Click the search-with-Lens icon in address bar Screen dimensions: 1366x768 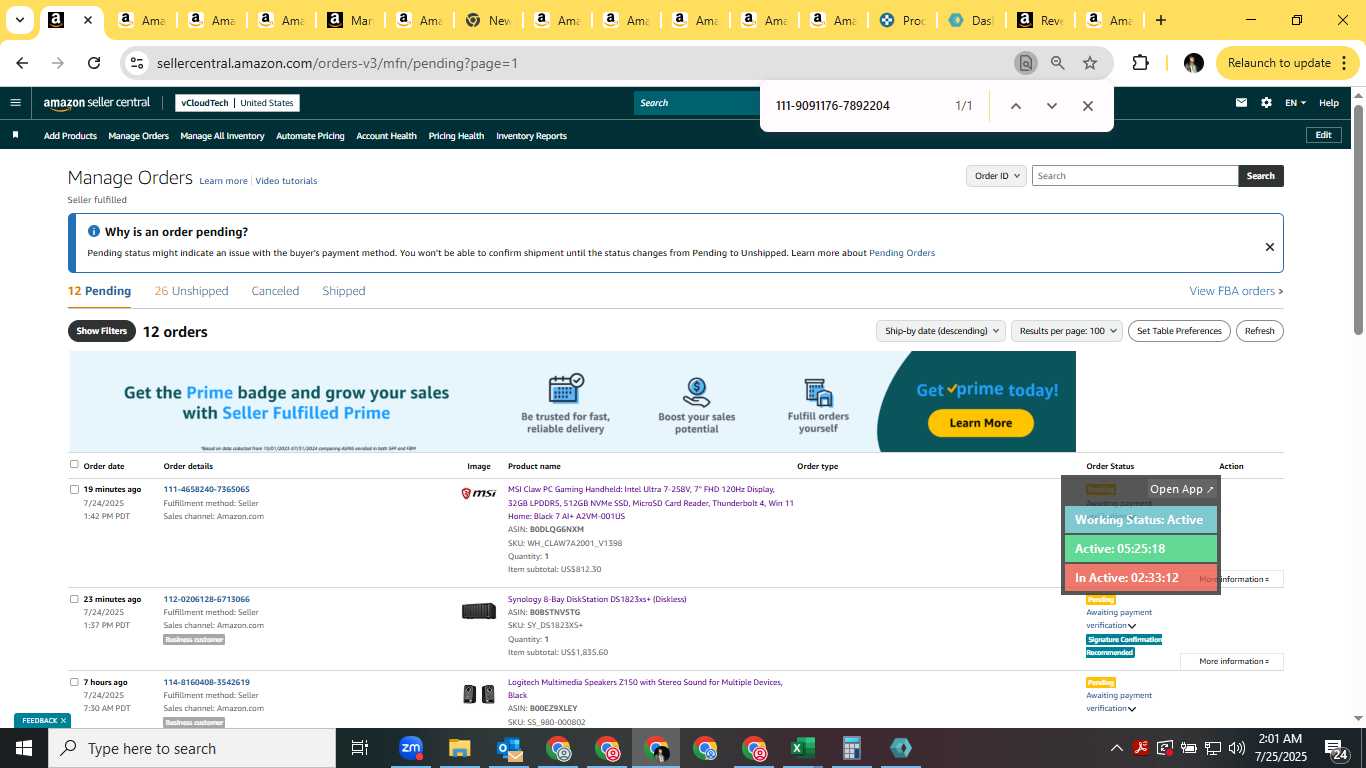pyautogui.click(x=1025, y=63)
